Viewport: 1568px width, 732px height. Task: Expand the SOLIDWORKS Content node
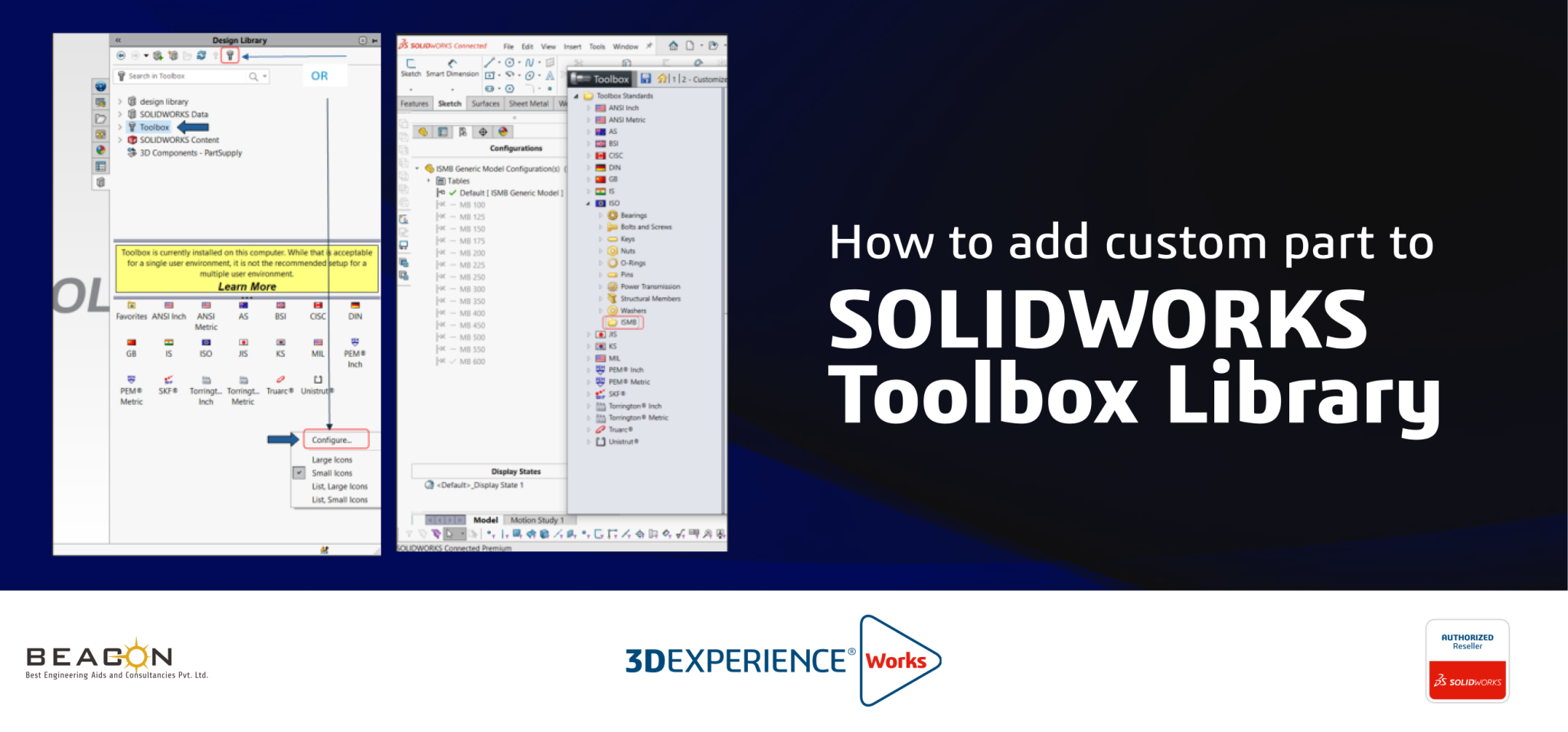[120, 140]
